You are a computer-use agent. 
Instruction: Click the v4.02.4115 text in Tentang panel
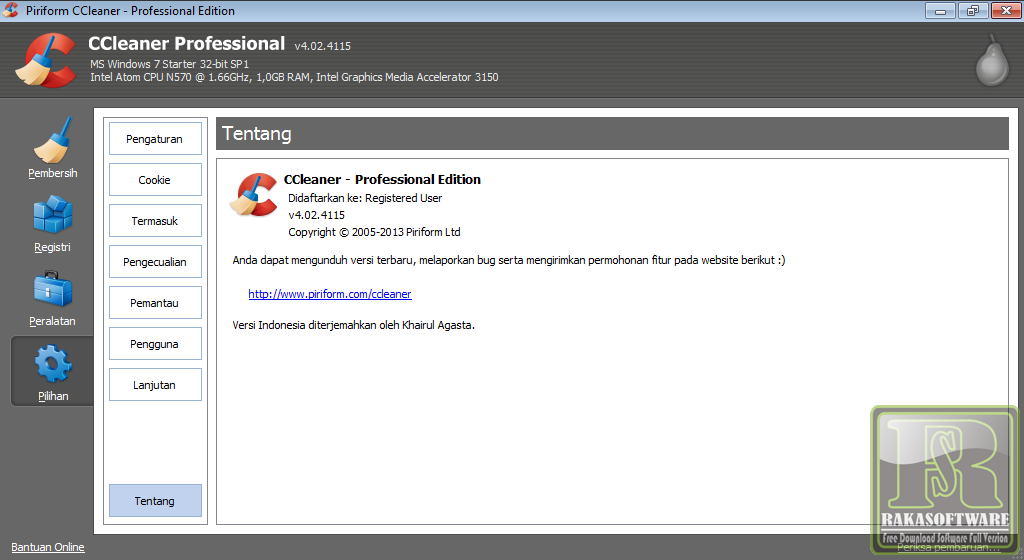coord(317,215)
